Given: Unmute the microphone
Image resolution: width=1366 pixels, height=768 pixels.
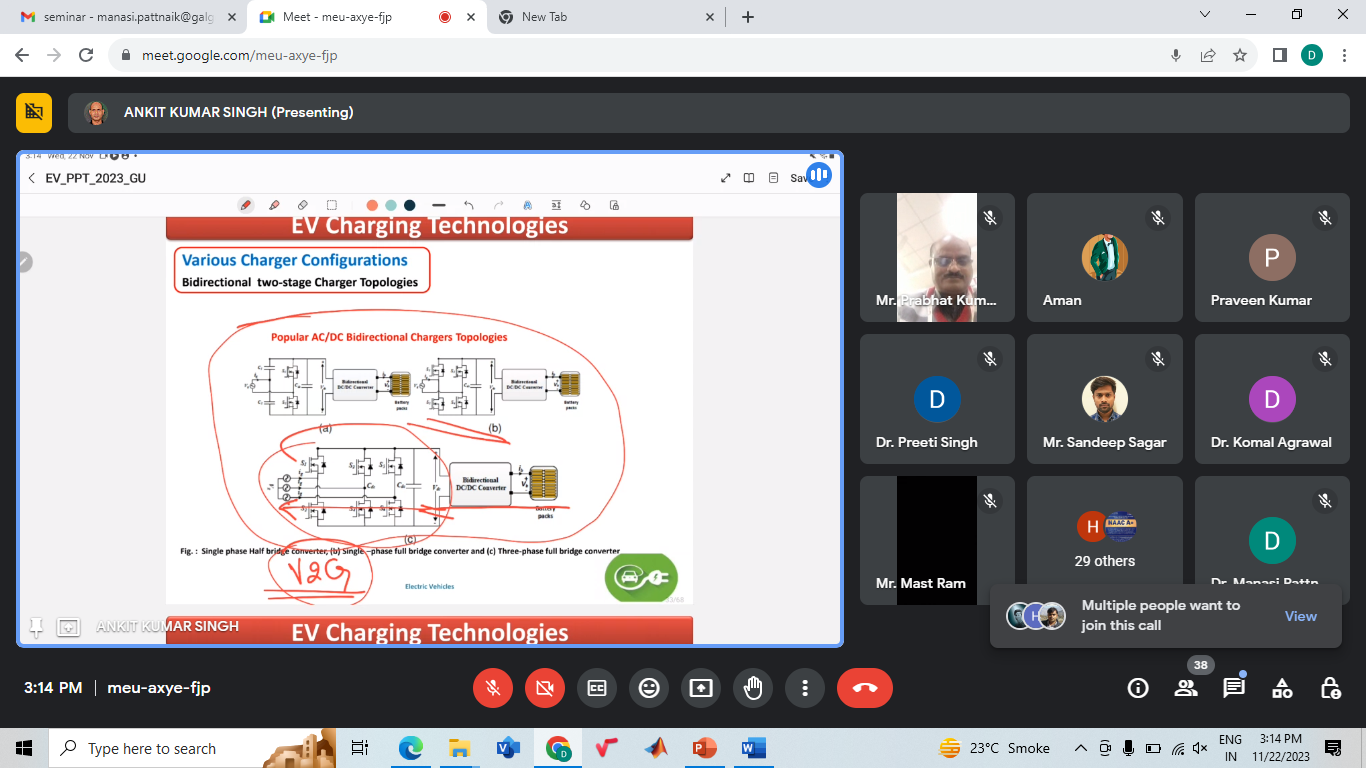Looking at the screenshot, I should [x=493, y=688].
